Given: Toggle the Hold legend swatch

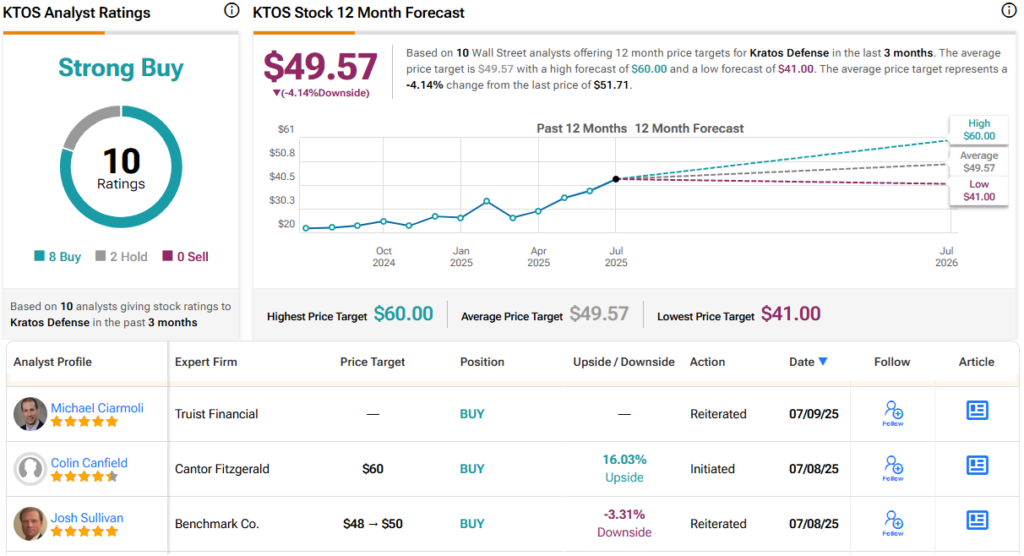Looking at the screenshot, I should 100,257.
